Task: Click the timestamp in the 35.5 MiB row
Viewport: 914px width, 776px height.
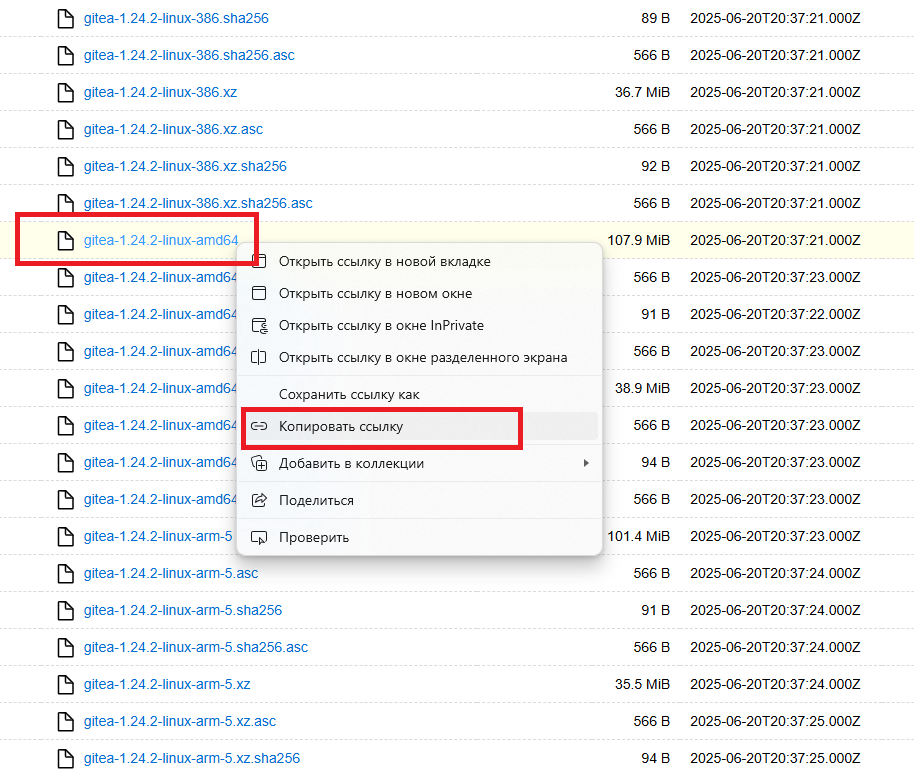Action: point(775,684)
